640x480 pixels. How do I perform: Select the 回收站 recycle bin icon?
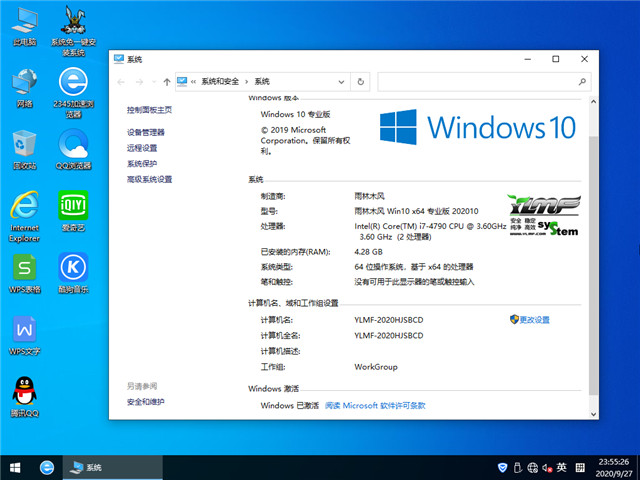click(x=24, y=150)
